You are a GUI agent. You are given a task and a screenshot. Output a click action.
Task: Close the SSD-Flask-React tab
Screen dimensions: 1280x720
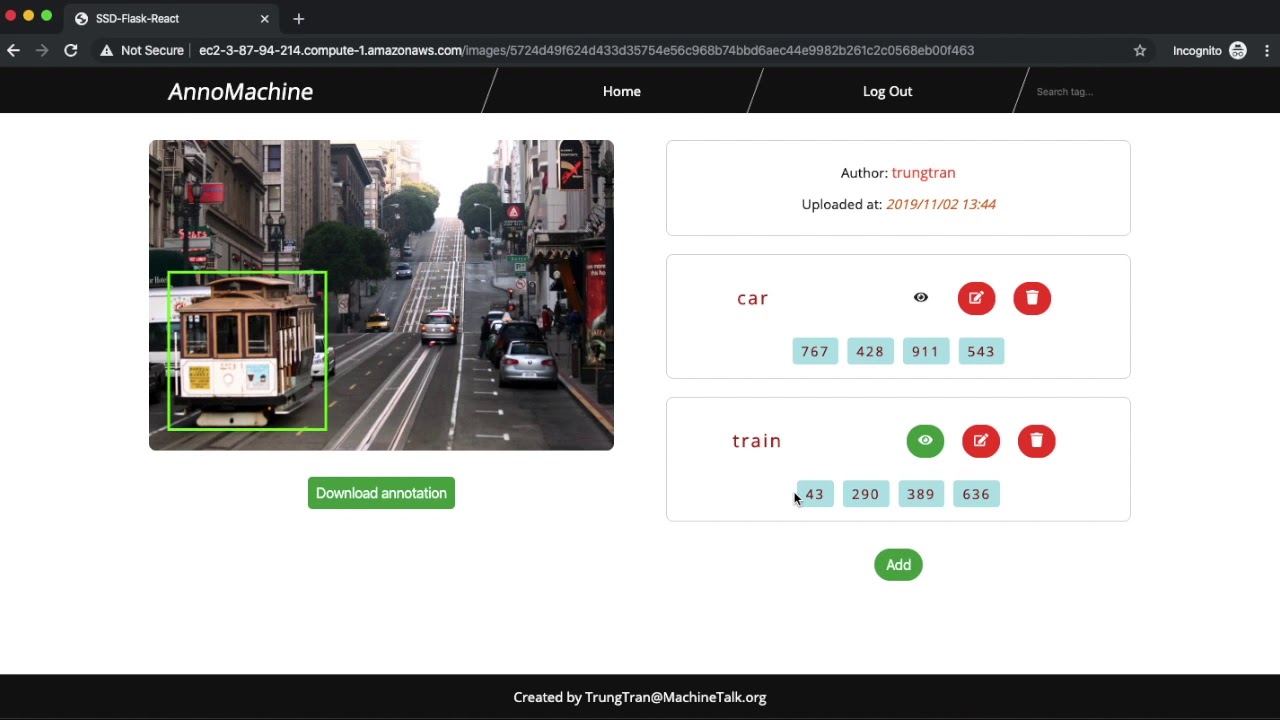point(265,18)
